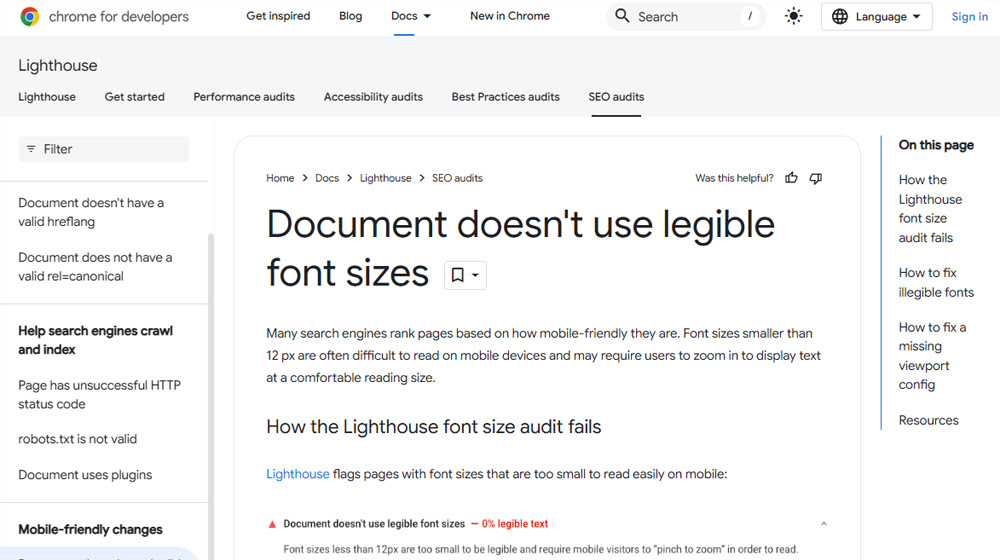1000x560 pixels.
Task: Jump to Resources in On this page
Action: point(929,420)
